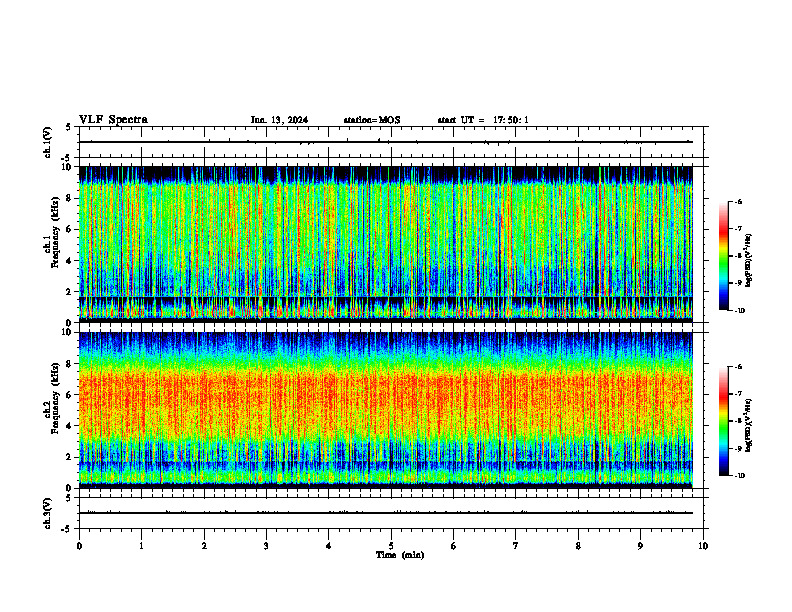Click the ch.2 "Frequency (kHz)" axis label
This screenshot has width=792, height=612.
54,398
